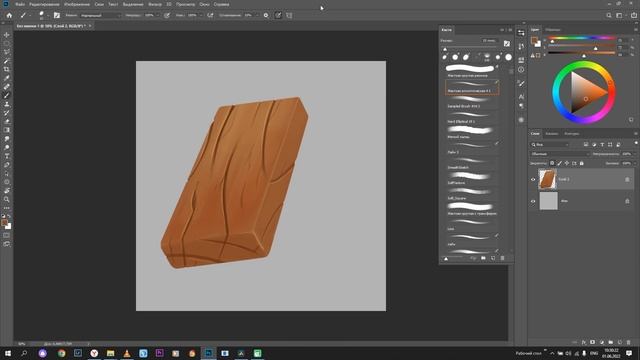The image size is (640, 360).
Task: Click the hue slider in Color panel
Action: click(582, 38)
